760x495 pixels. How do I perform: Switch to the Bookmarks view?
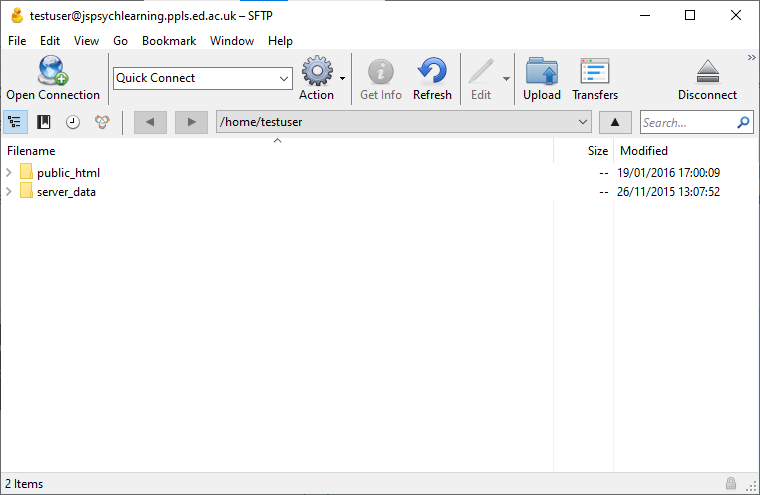click(44, 122)
